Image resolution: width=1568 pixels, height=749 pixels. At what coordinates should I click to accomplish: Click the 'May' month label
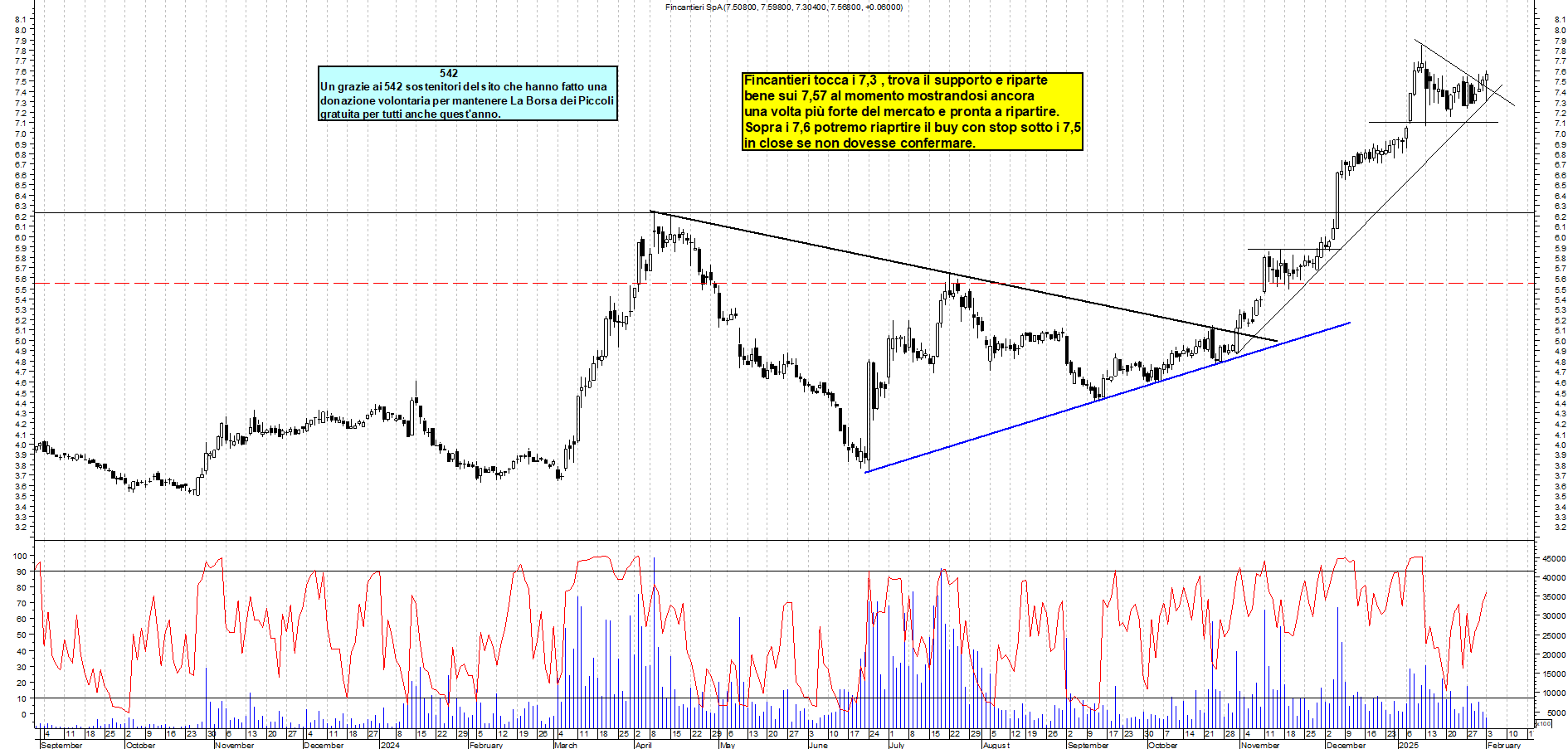point(728,745)
